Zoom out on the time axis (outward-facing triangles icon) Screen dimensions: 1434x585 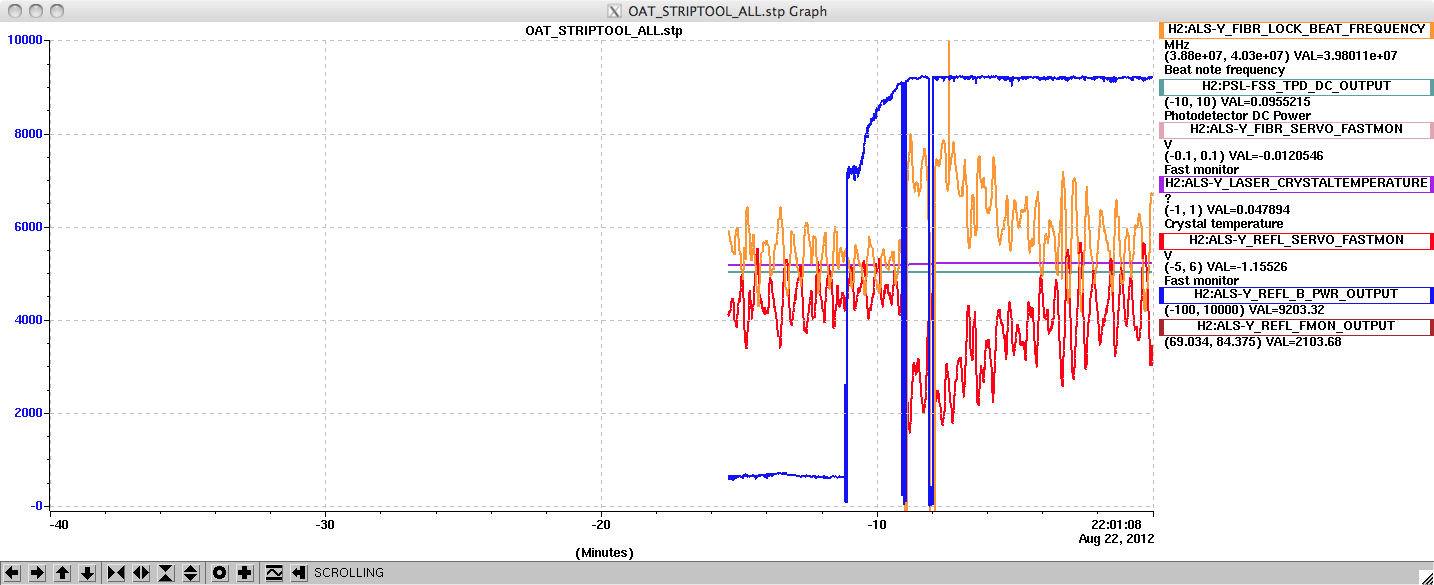point(141,573)
